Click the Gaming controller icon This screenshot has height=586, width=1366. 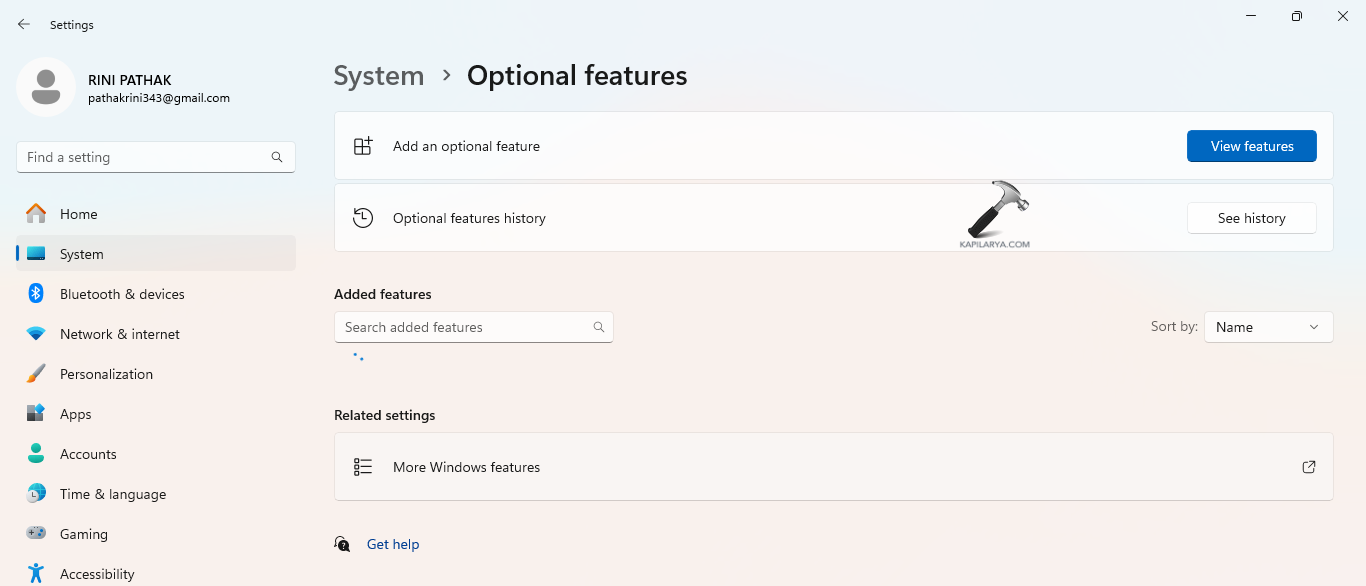[x=36, y=534]
